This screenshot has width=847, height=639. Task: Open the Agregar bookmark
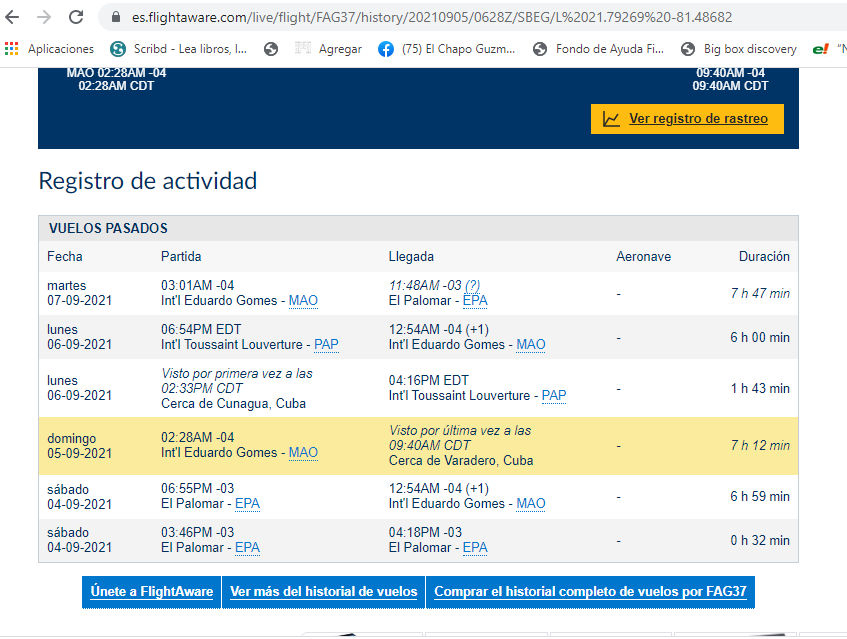click(x=328, y=49)
